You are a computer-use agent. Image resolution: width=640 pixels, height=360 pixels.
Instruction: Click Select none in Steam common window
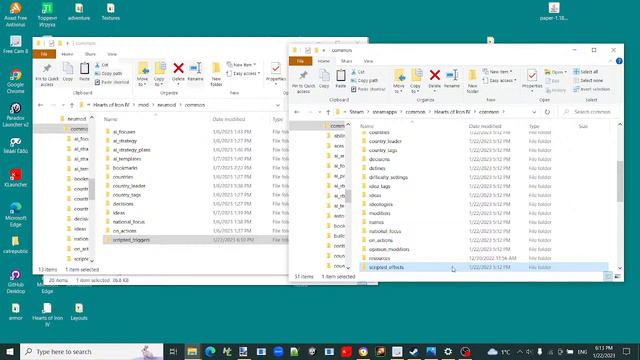tap(588, 80)
